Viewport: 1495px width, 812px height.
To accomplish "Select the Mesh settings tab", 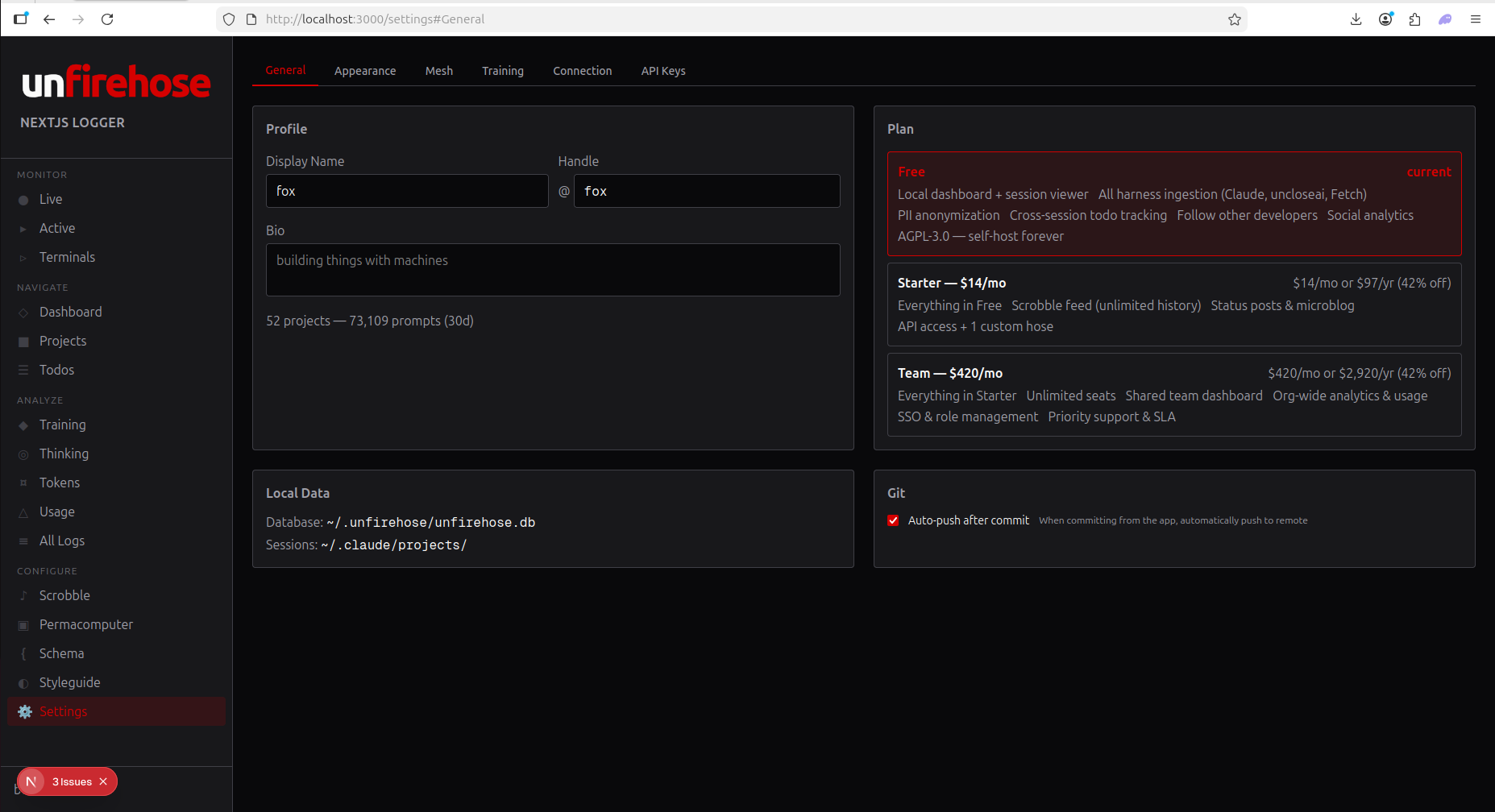I will 438,71.
